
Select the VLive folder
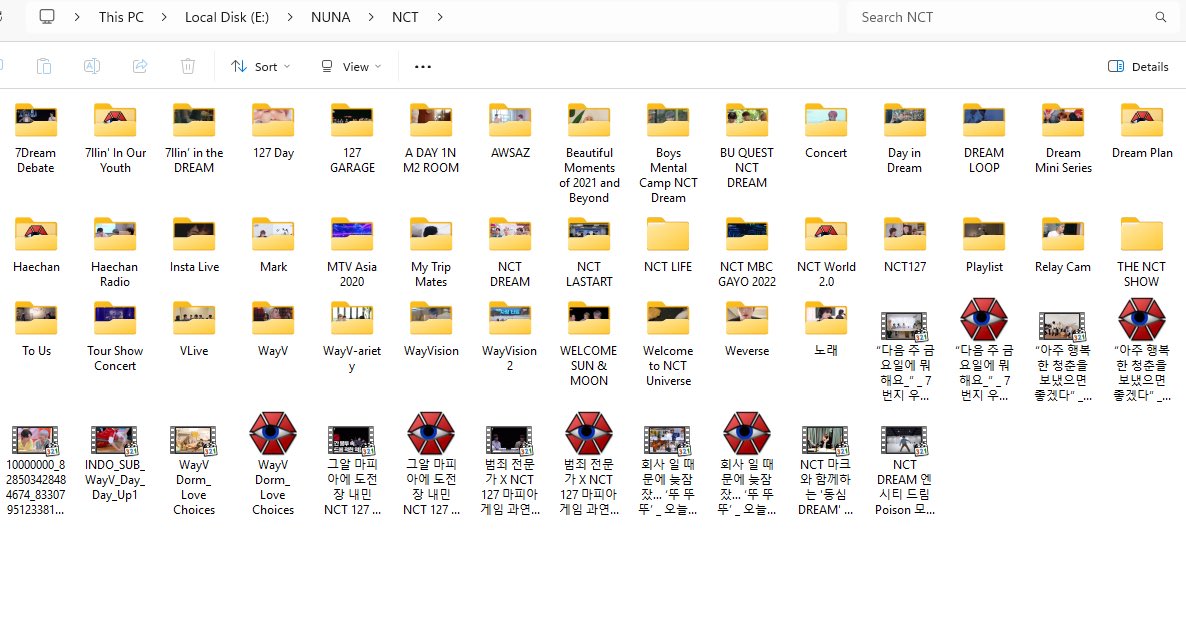[194, 329]
